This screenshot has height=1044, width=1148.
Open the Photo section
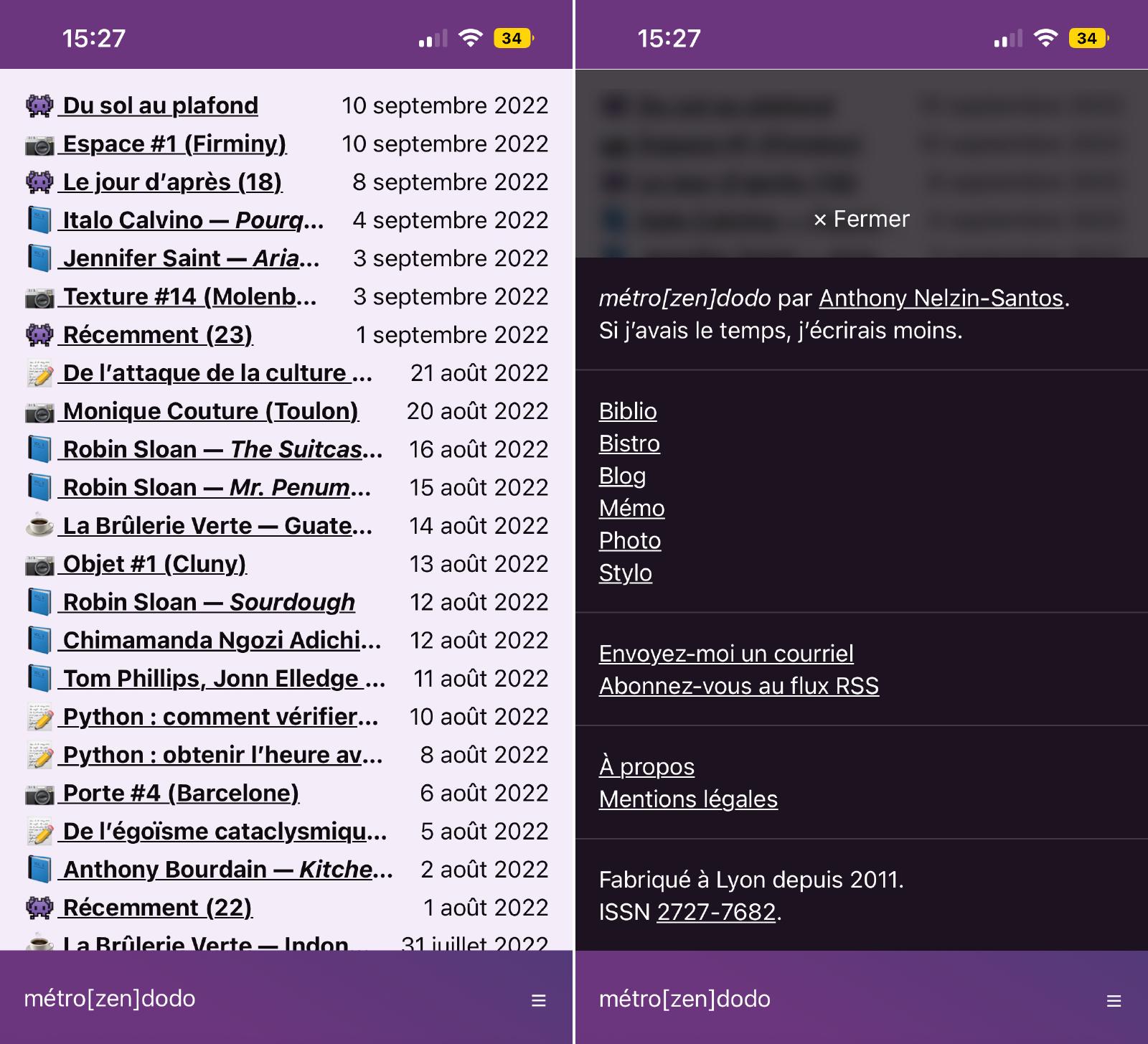[x=629, y=540]
